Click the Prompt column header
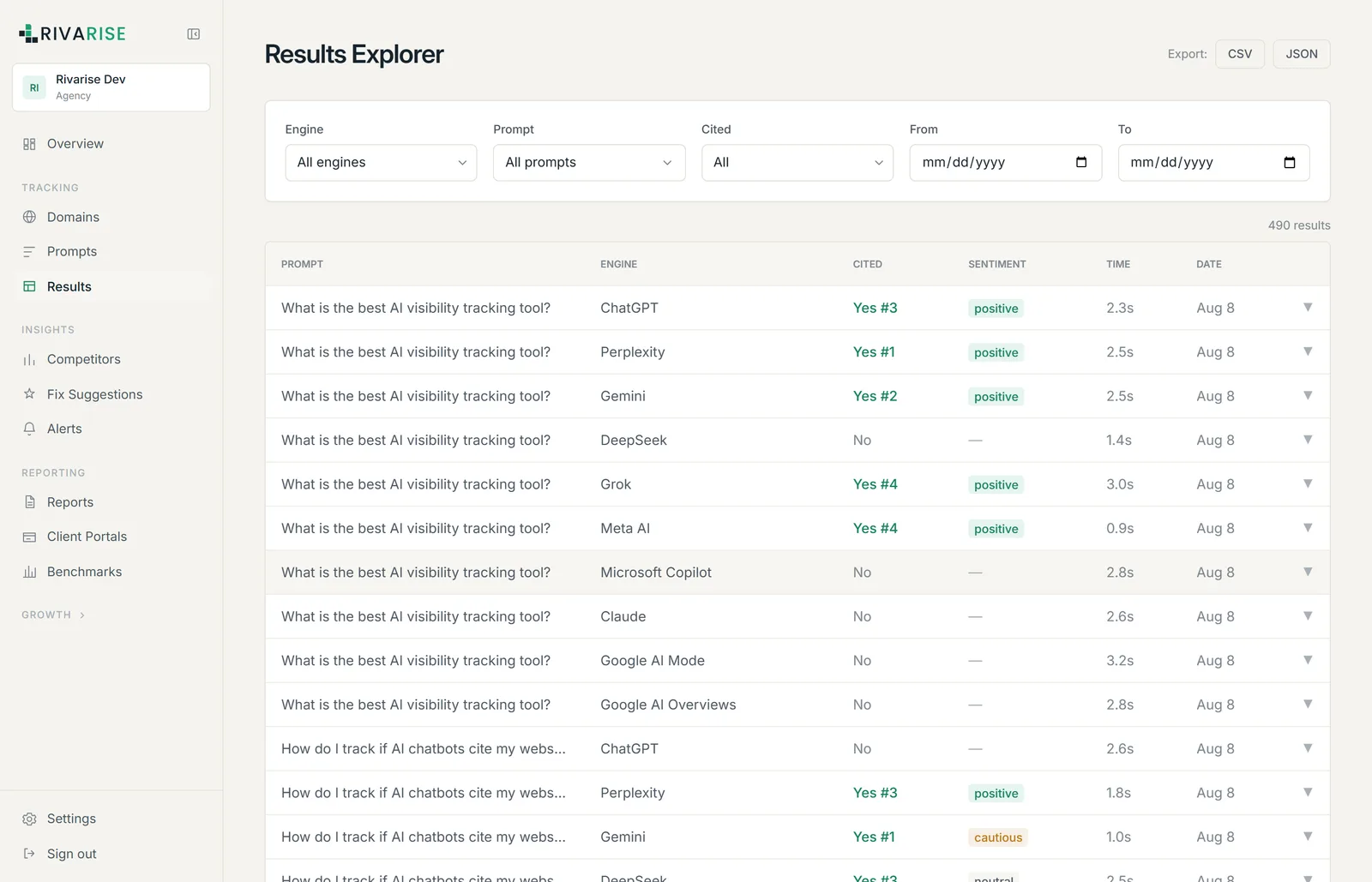This screenshot has width=1372, height=882. (x=302, y=264)
